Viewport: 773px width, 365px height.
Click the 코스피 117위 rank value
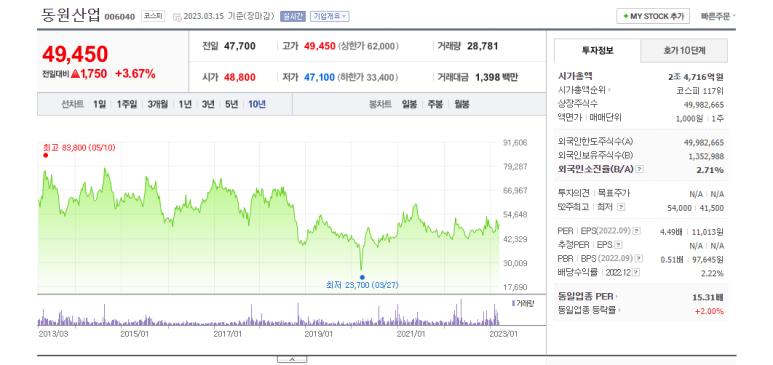click(x=700, y=91)
